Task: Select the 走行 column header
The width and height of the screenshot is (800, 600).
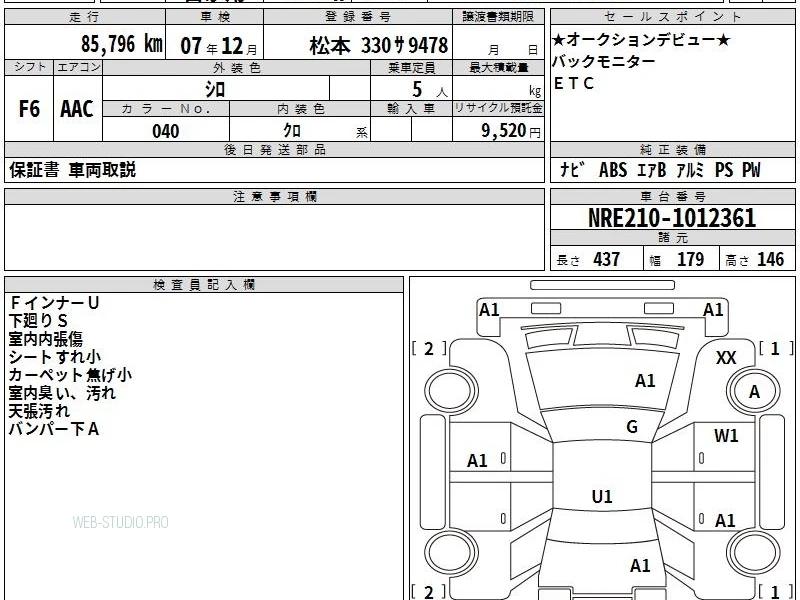Action: click(84, 17)
